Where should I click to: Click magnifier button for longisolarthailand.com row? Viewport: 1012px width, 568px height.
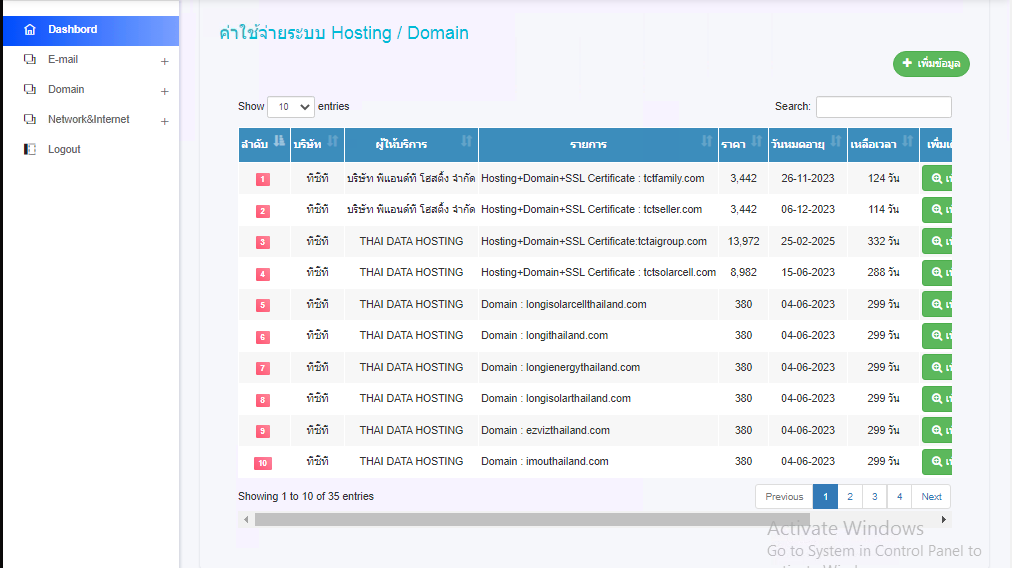tap(937, 398)
